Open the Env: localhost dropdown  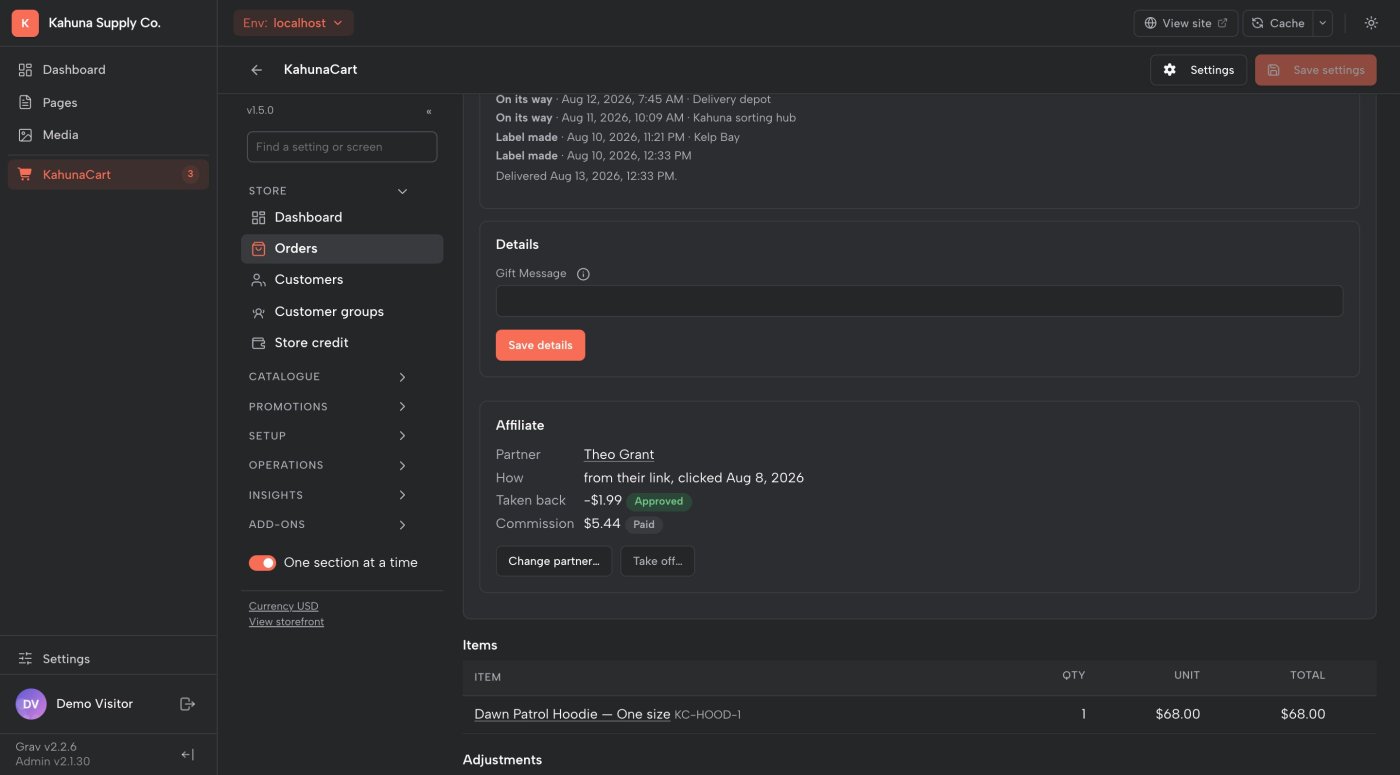click(293, 23)
